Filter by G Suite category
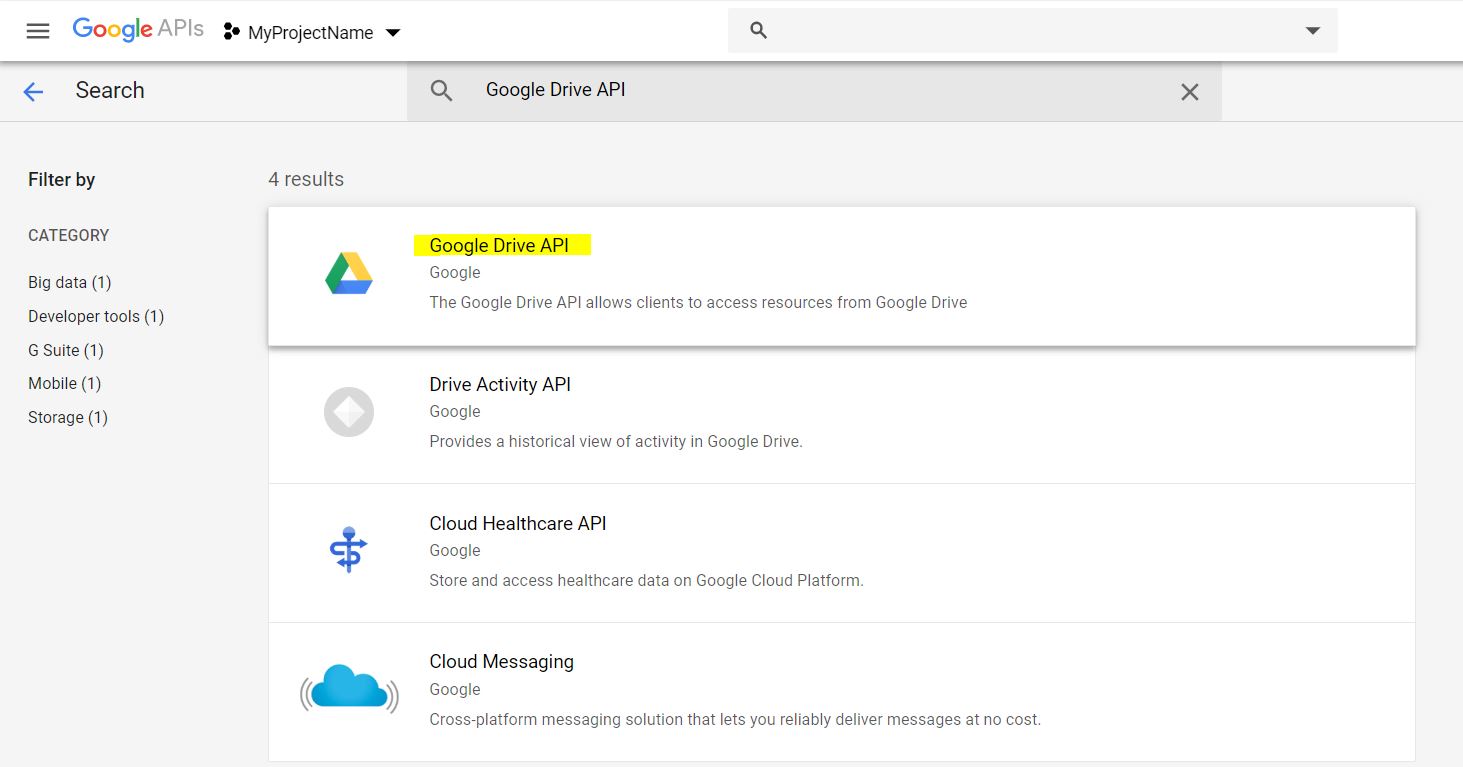 [x=66, y=350]
